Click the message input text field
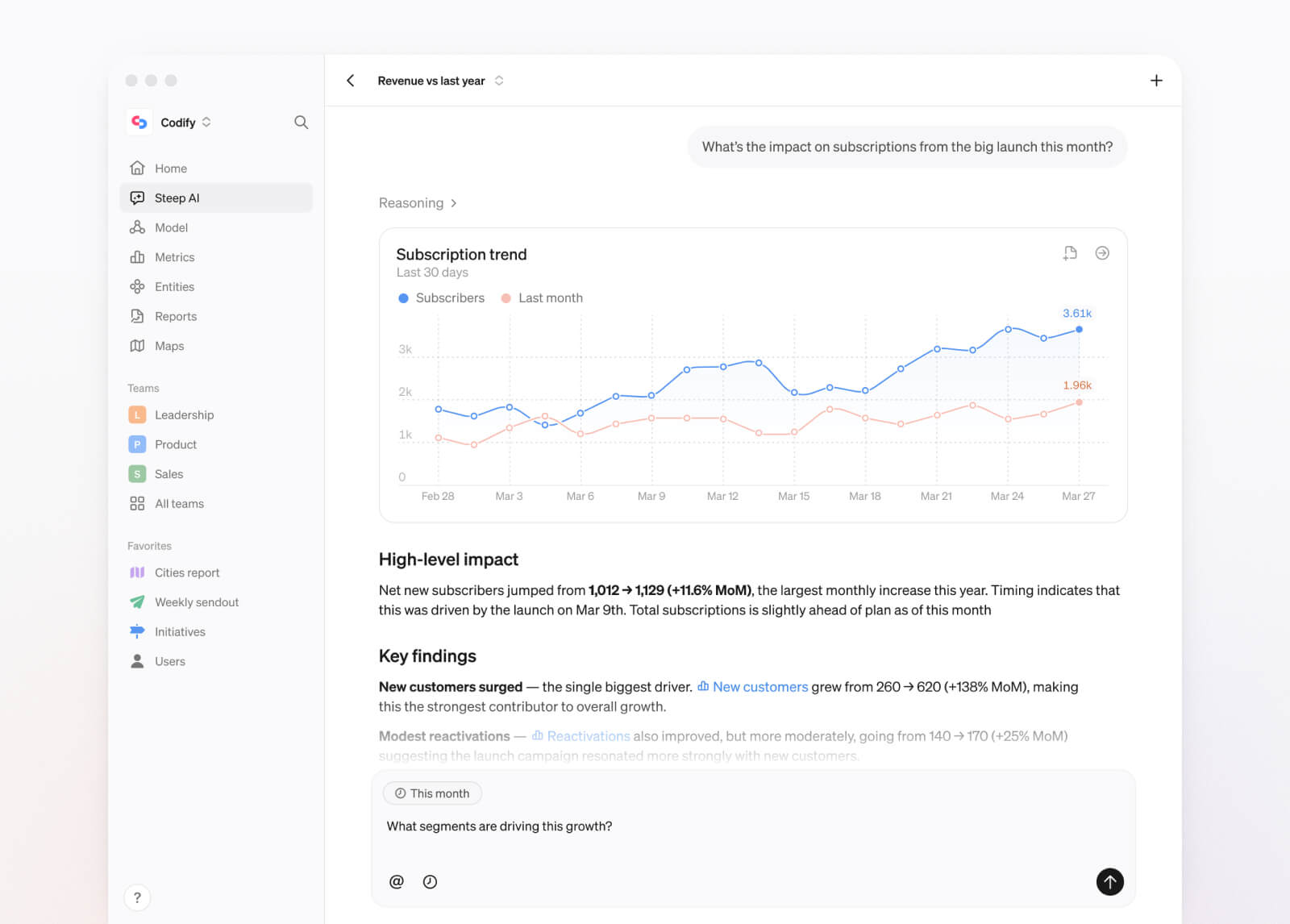 coord(726,826)
